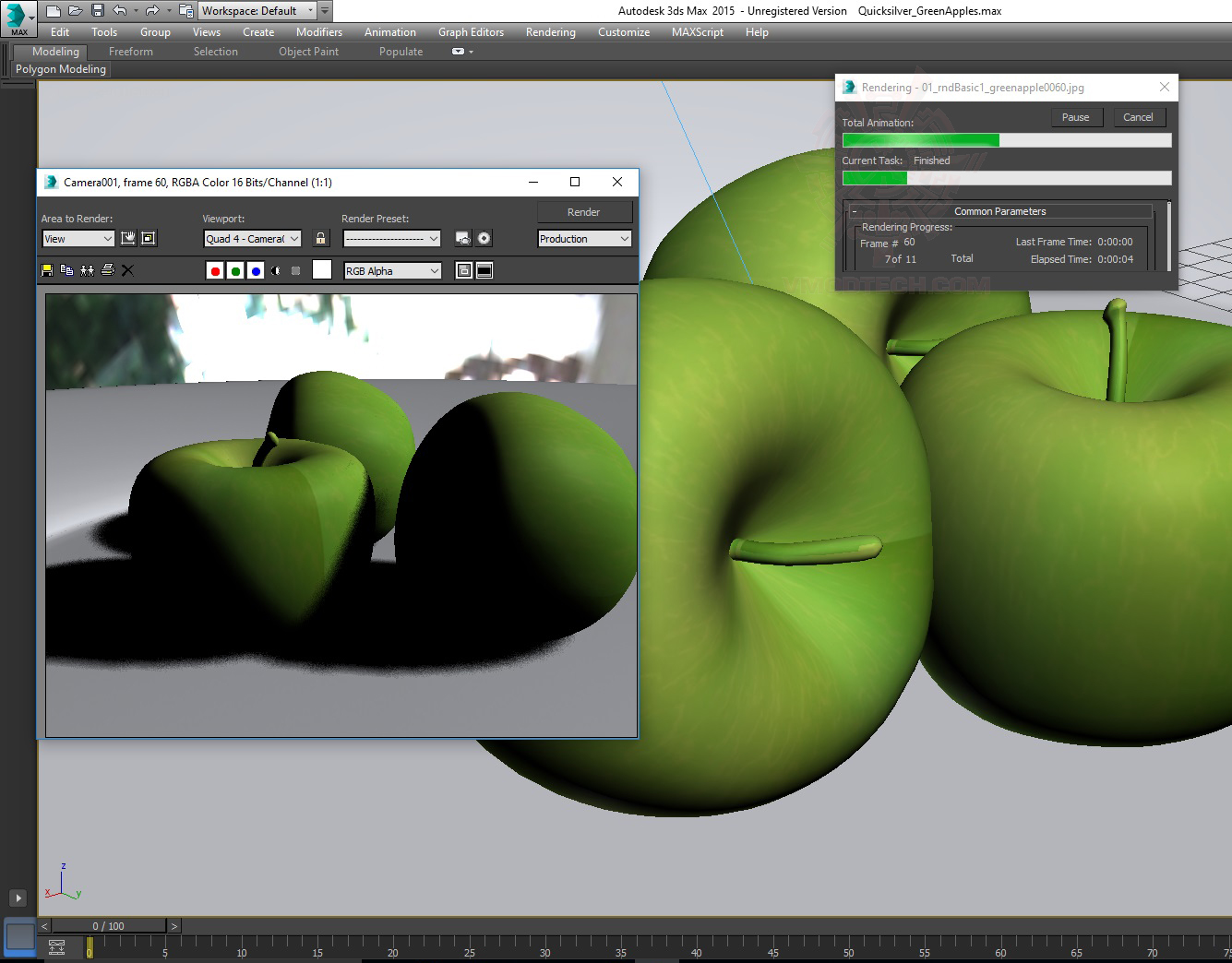Open the Graph Editors menu
Viewport: 1232px width, 963px height.
pos(471,32)
